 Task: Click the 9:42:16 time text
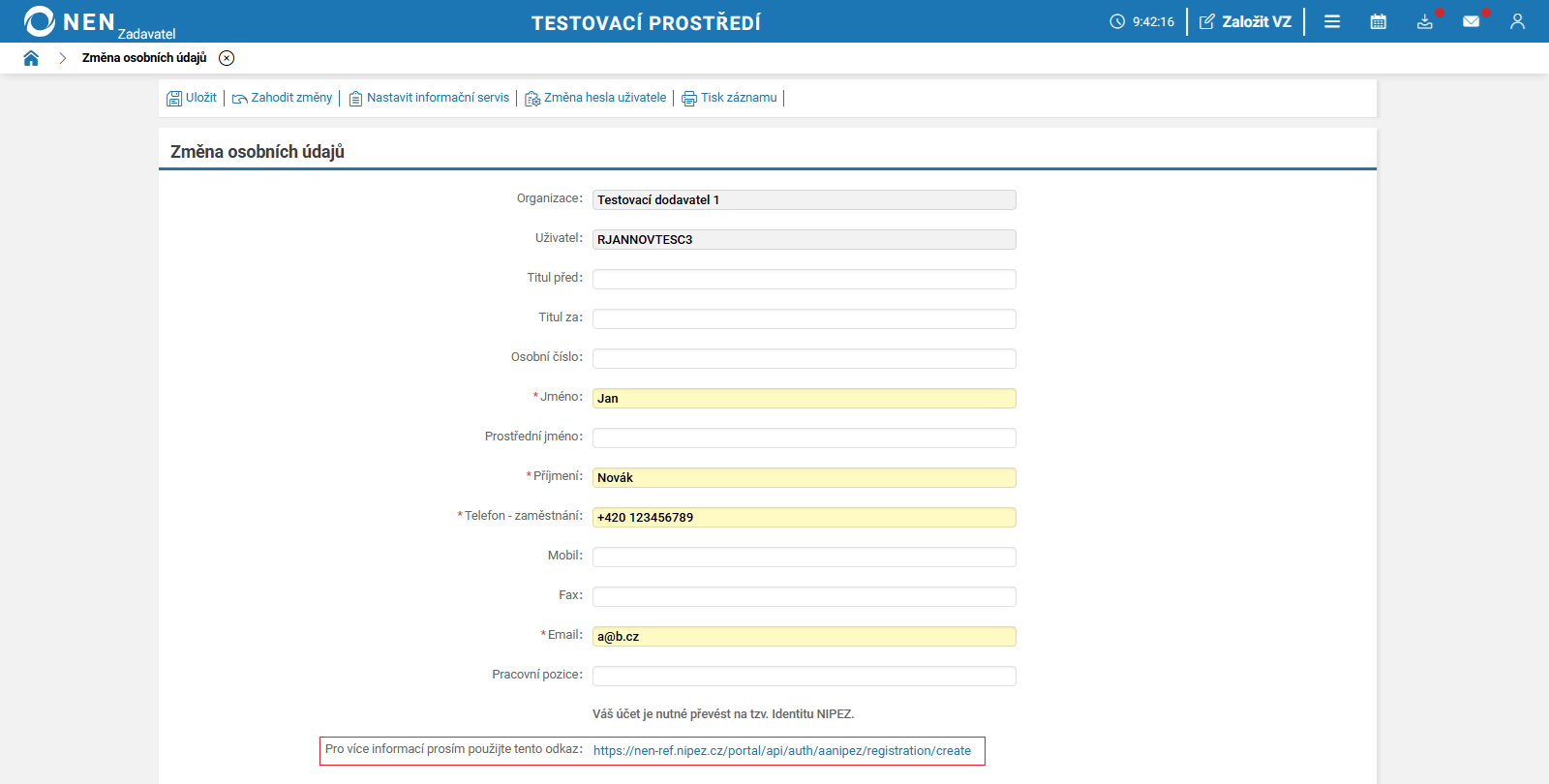pos(1153,21)
